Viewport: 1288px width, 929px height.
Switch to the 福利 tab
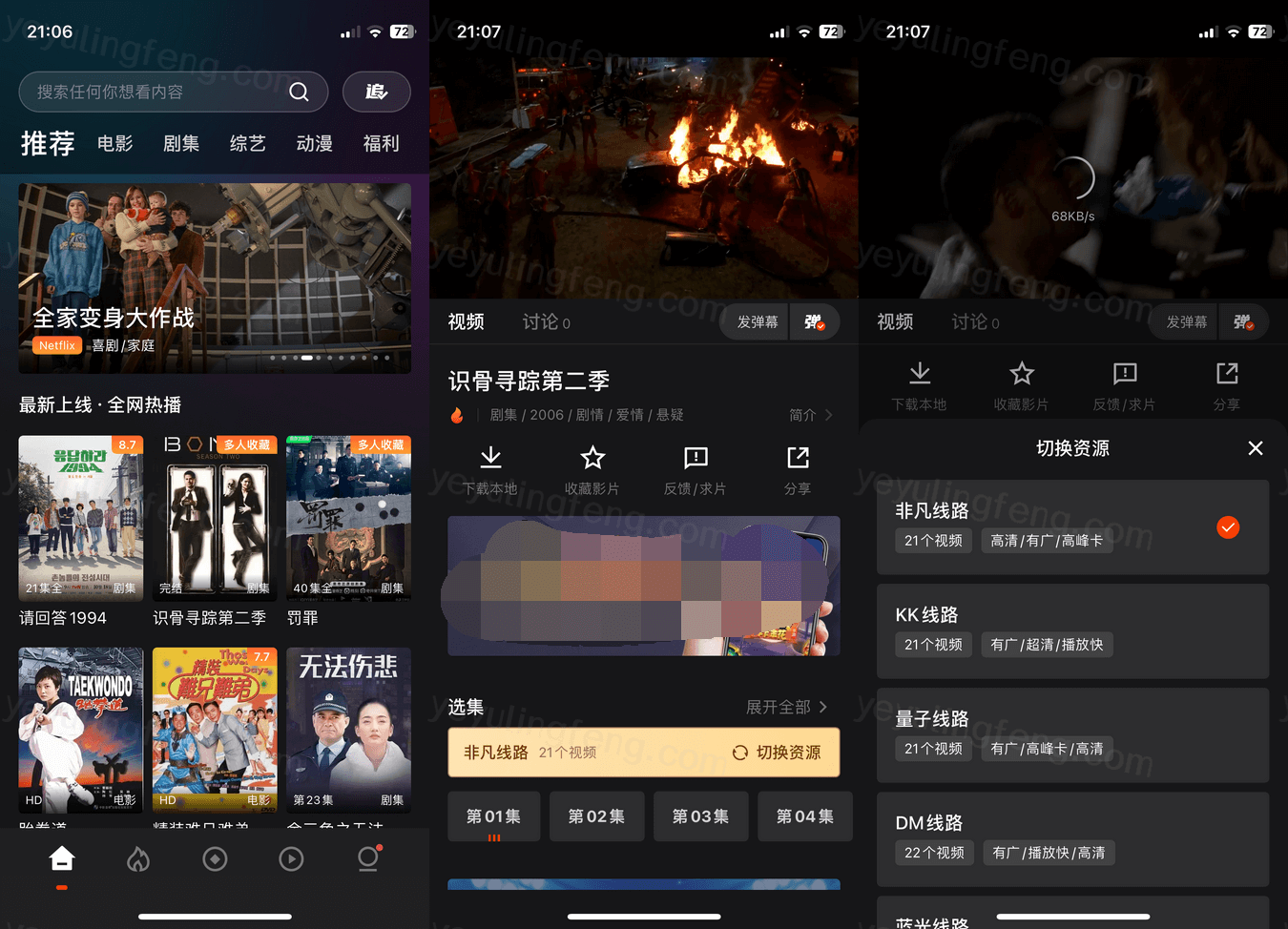pos(382,143)
